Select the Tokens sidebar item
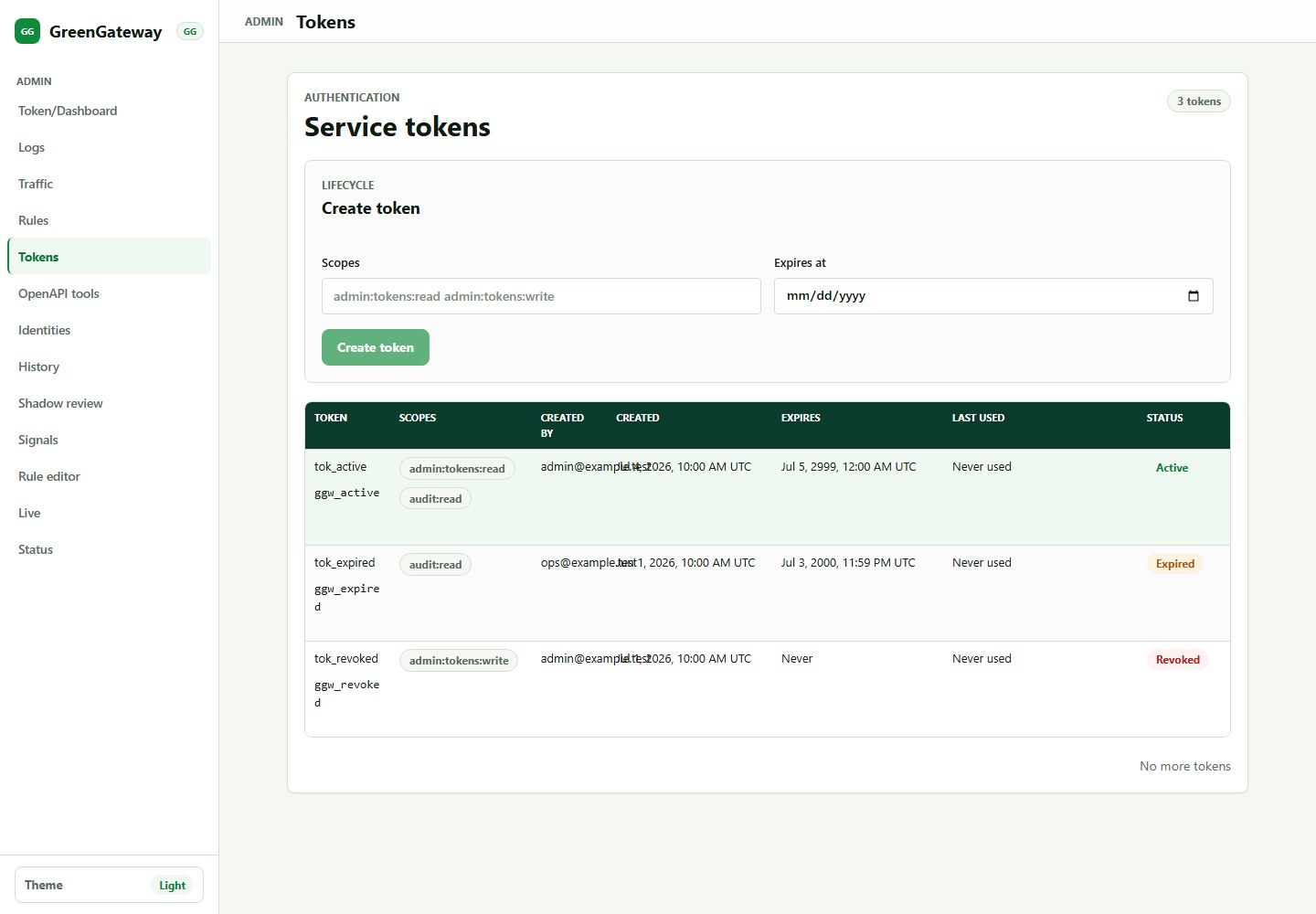The height and width of the screenshot is (914, 1316). [109, 256]
